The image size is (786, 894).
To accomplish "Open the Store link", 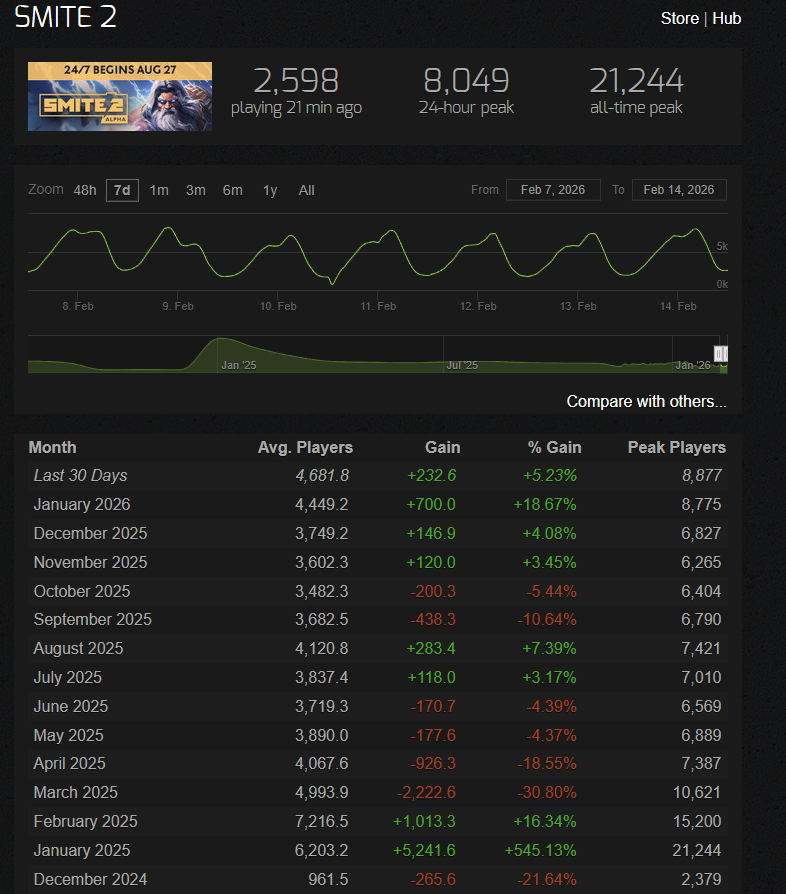I will (679, 18).
